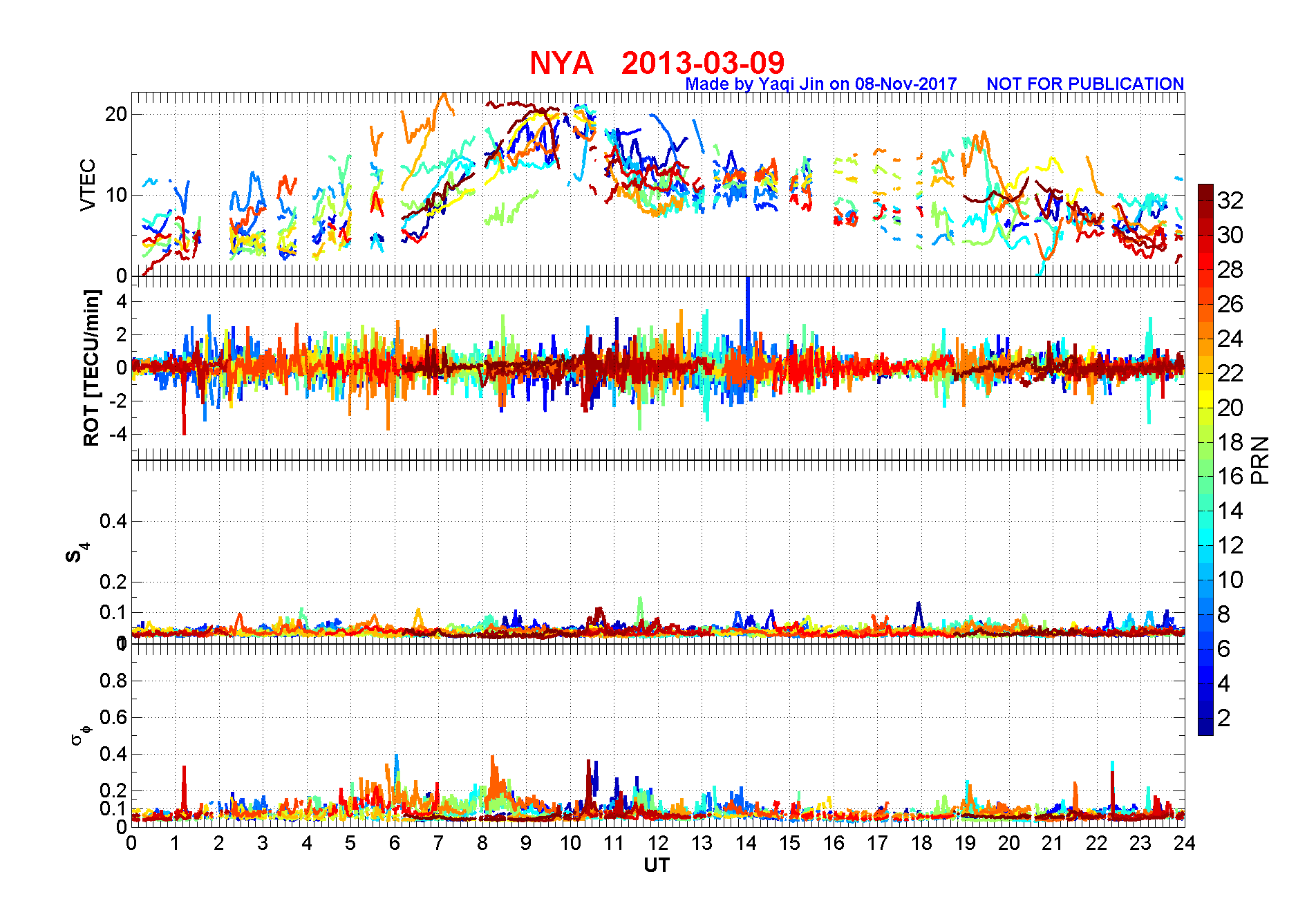Click colorbar tick label 2
Image resolution: width=1316 pixels, height=919 pixels.
point(1223,718)
